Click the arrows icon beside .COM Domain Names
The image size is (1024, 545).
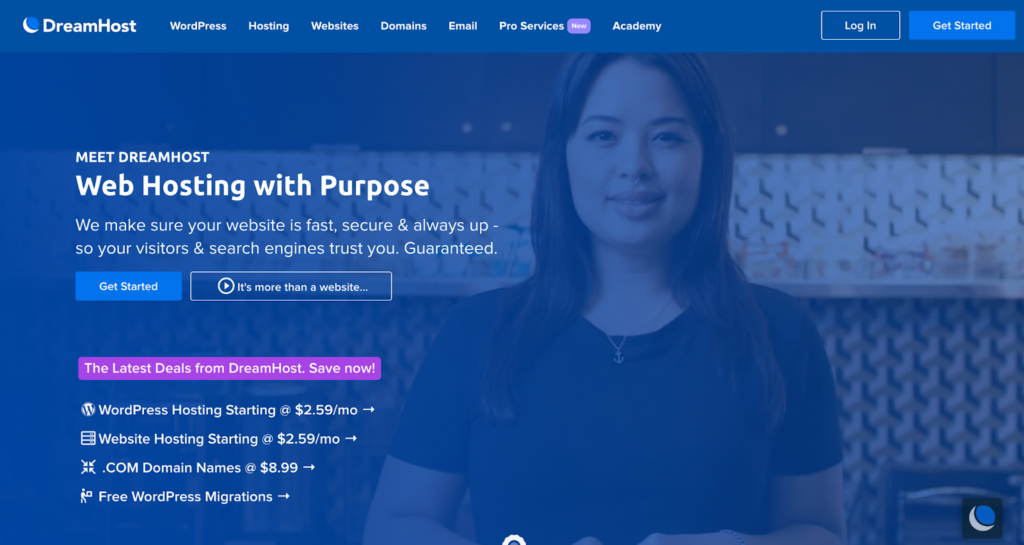click(88, 467)
